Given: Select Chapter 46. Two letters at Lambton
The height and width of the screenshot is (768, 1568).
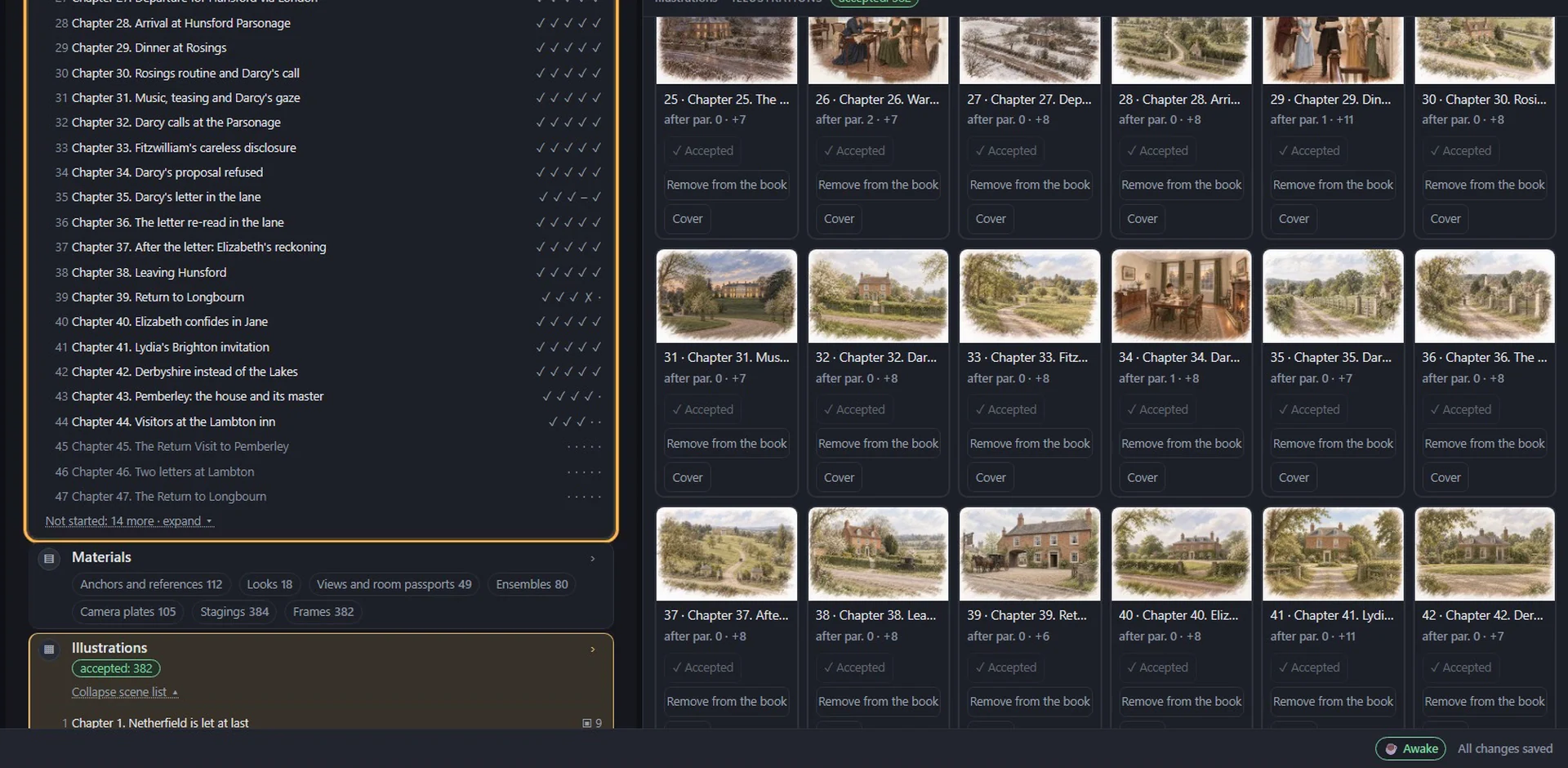Looking at the screenshot, I should point(327,472).
